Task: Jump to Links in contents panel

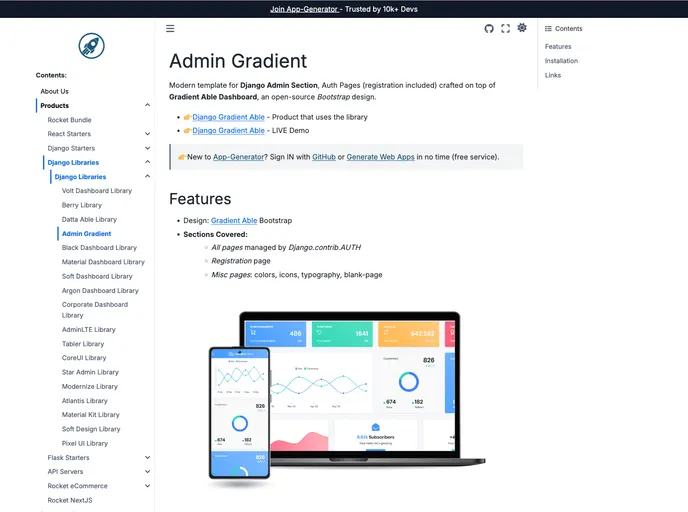Action: tap(553, 75)
